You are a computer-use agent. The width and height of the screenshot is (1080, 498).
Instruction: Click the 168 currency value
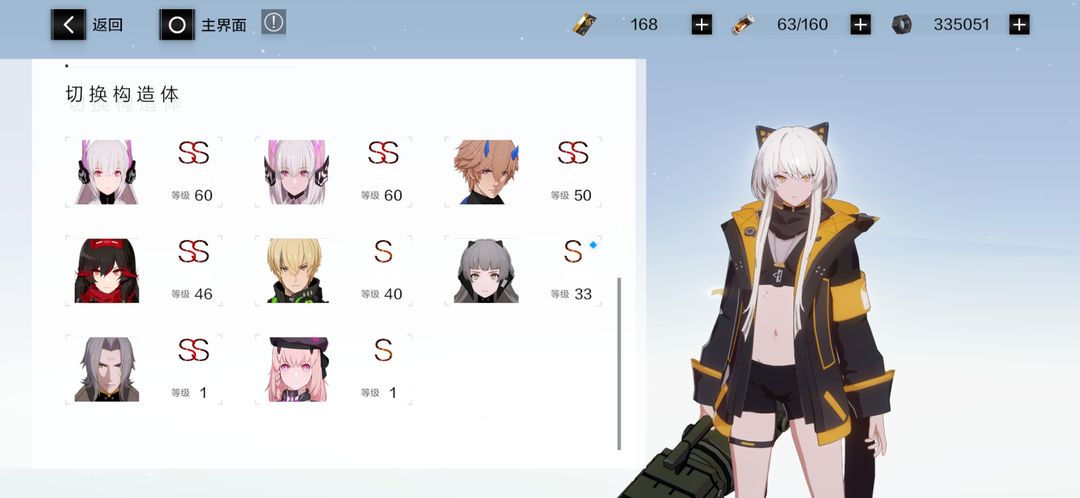click(x=643, y=25)
